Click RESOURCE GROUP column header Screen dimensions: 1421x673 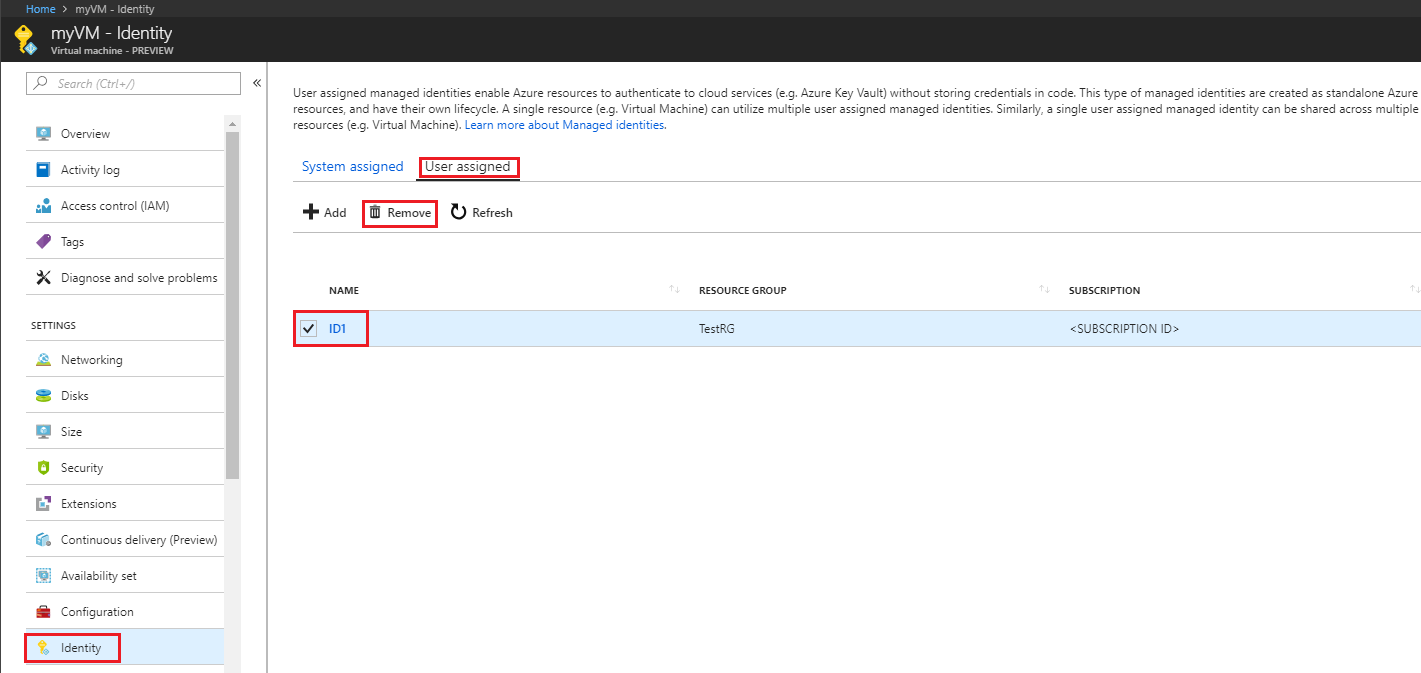click(x=742, y=291)
